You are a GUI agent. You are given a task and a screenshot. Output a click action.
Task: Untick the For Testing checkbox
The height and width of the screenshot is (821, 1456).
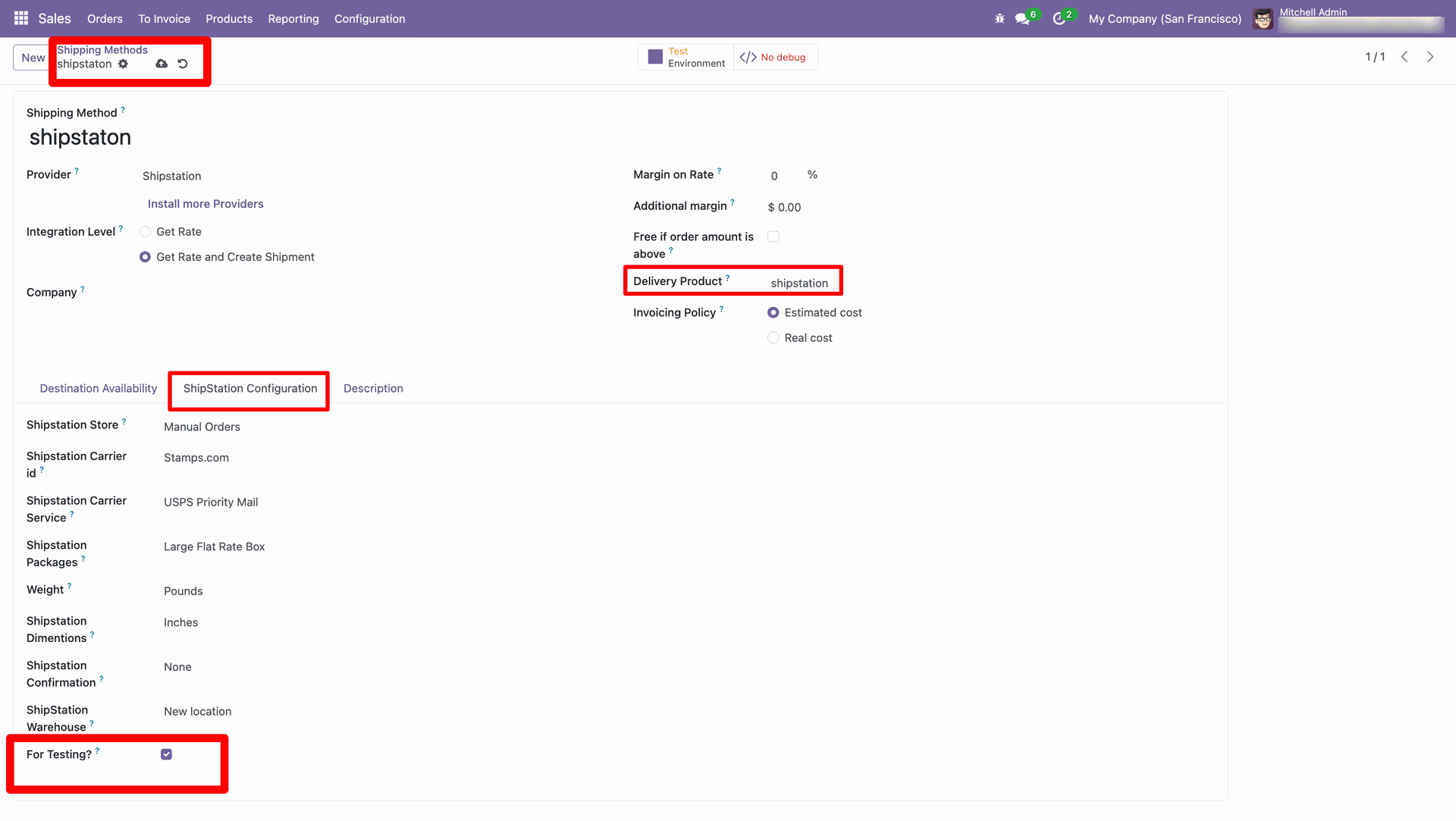166,754
